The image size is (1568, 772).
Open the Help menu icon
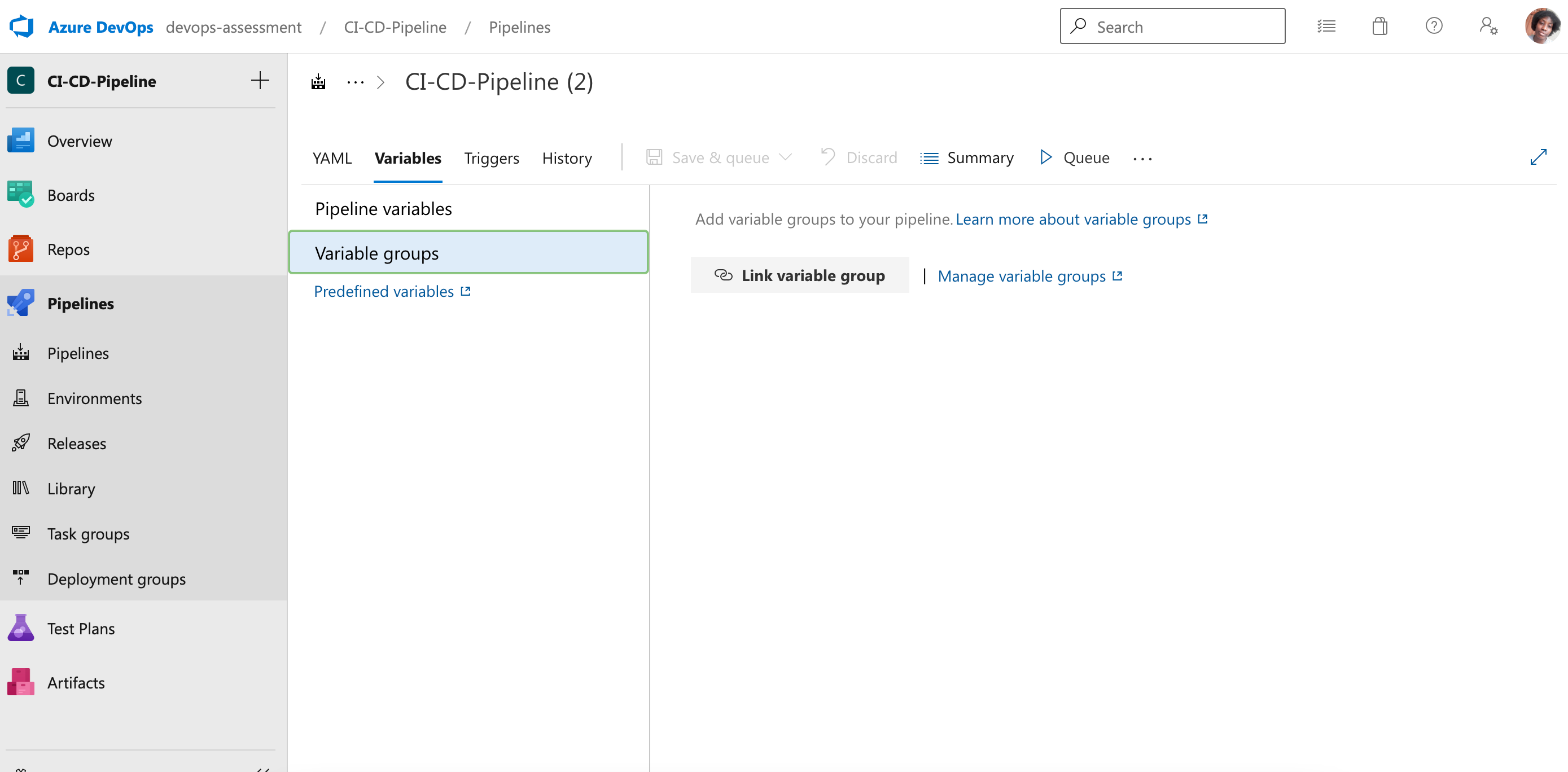[x=1435, y=25]
